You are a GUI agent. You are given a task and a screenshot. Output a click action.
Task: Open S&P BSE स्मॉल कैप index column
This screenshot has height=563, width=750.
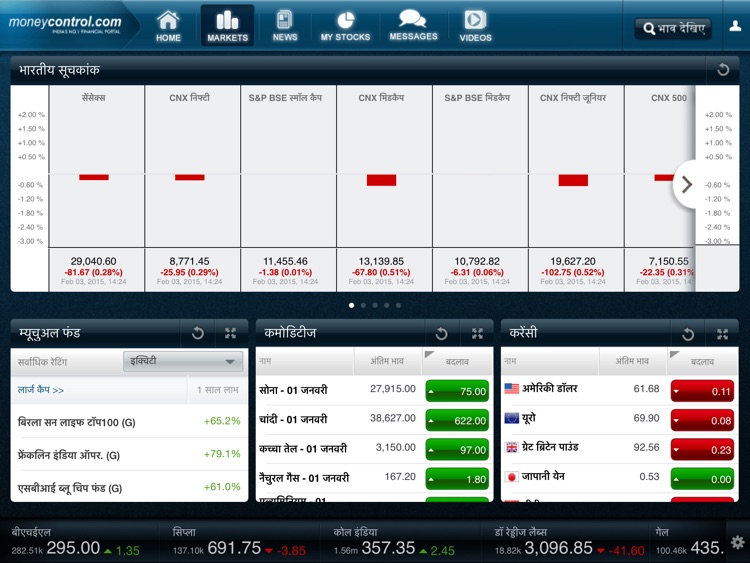[288, 188]
